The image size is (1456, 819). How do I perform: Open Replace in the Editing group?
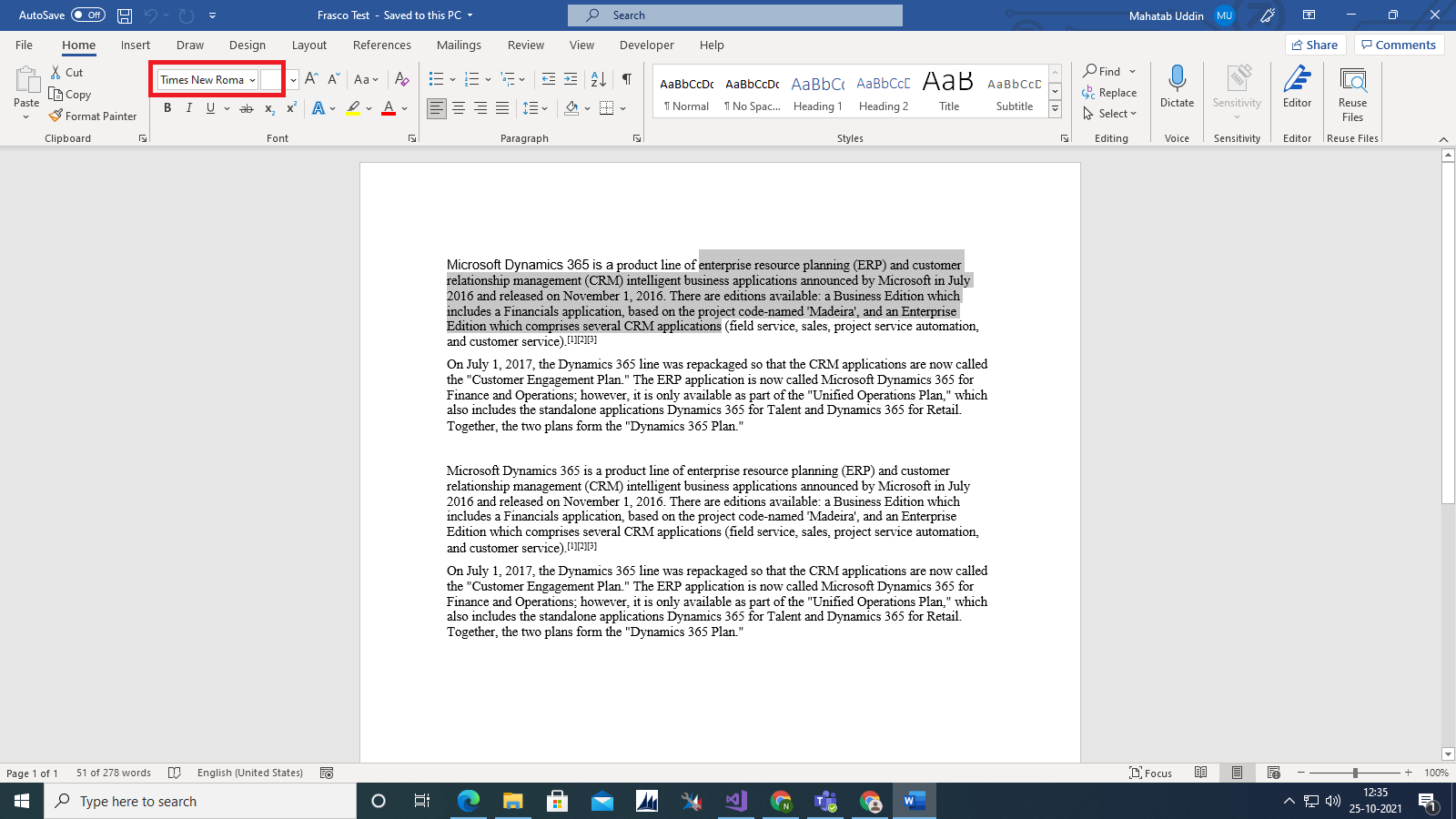click(x=1111, y=92)
